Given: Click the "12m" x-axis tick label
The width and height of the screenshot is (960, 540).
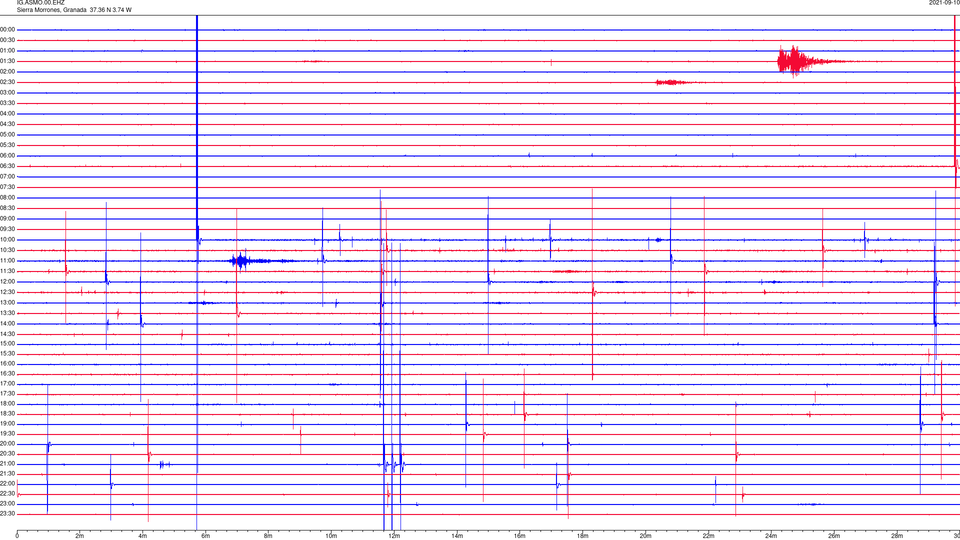Looking at the screenshot, I should (394, 536).
